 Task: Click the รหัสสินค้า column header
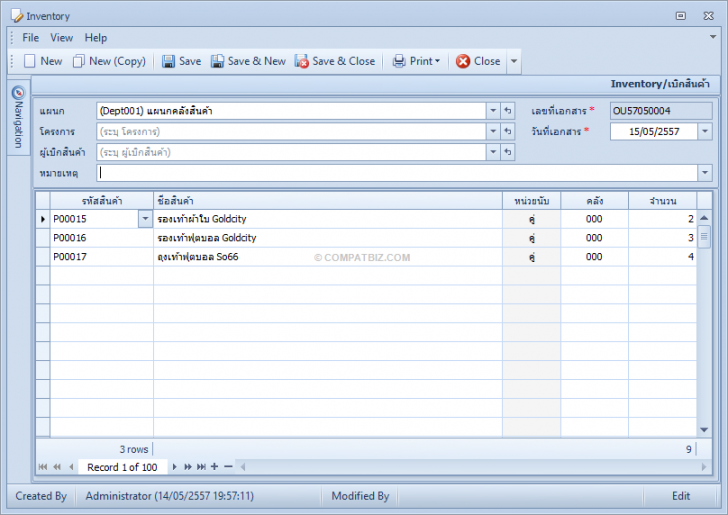(x=102, y=201)
